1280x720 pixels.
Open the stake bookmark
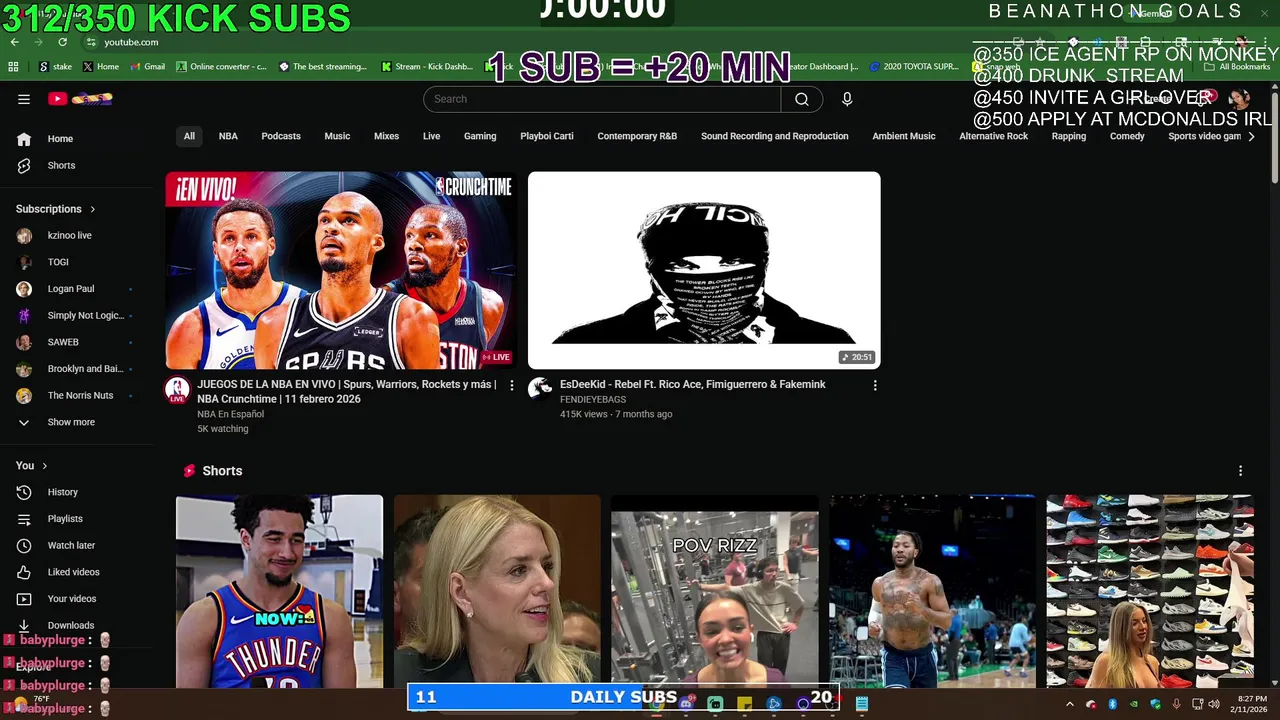pos(55,67)
